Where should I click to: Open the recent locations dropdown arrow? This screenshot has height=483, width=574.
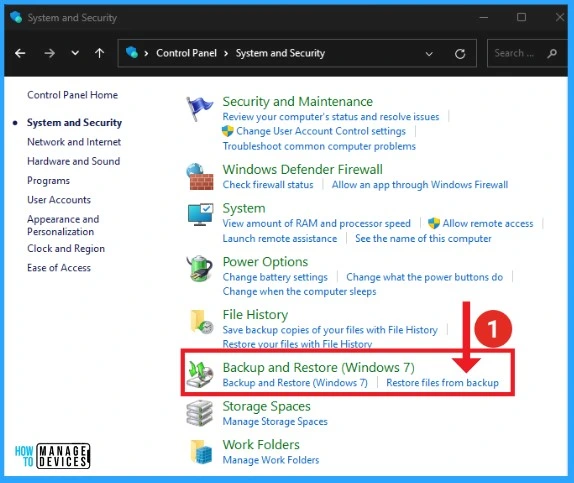(x=75, y=53)
